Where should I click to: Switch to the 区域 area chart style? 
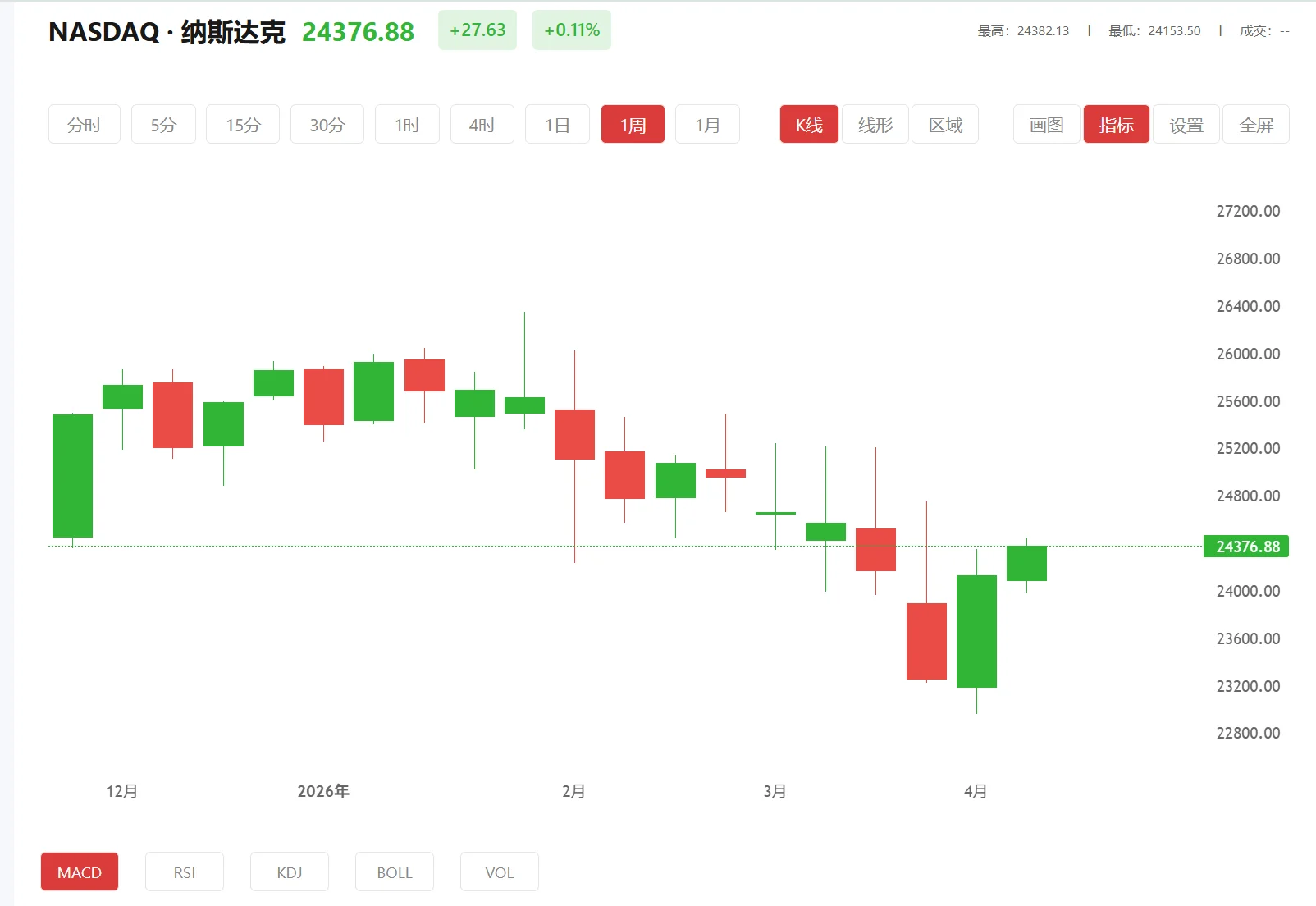[944, 124]
